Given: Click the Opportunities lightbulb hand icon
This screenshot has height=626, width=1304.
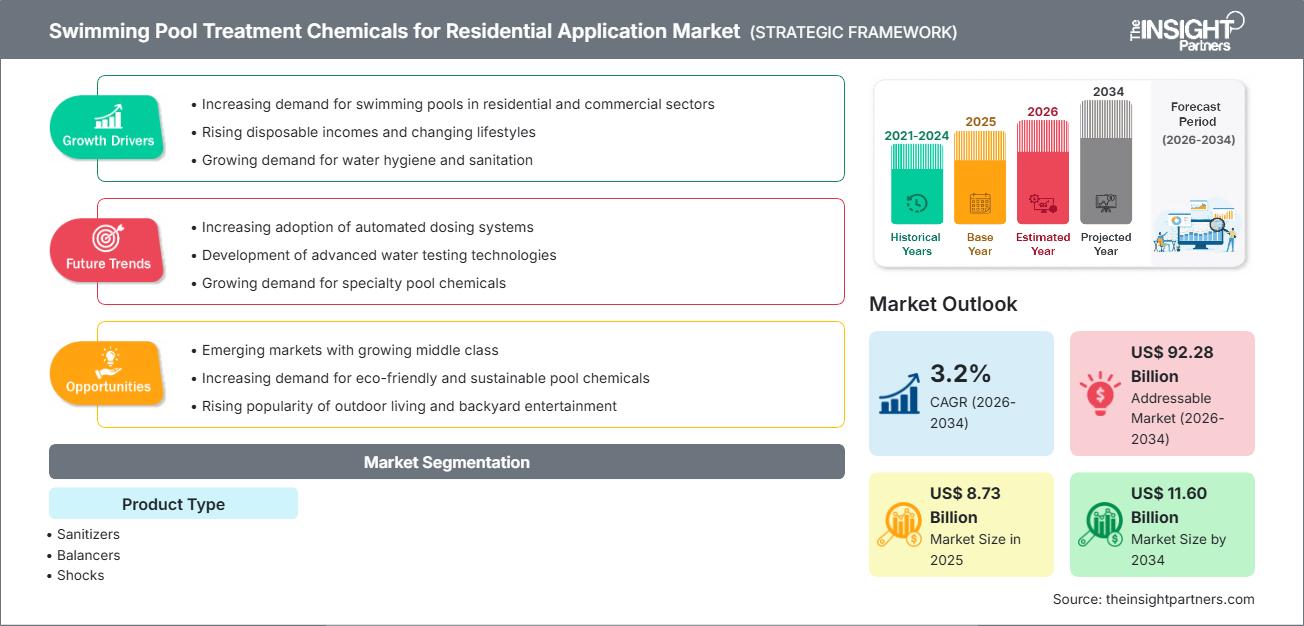Looking at the screenshot, I should pyautogui.click(x=108, y=361).
